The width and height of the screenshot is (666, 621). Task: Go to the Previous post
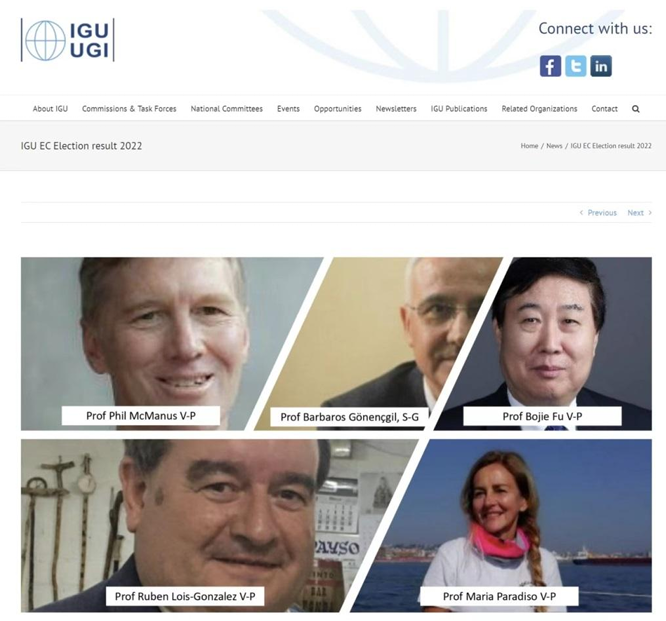pos(598,212)
